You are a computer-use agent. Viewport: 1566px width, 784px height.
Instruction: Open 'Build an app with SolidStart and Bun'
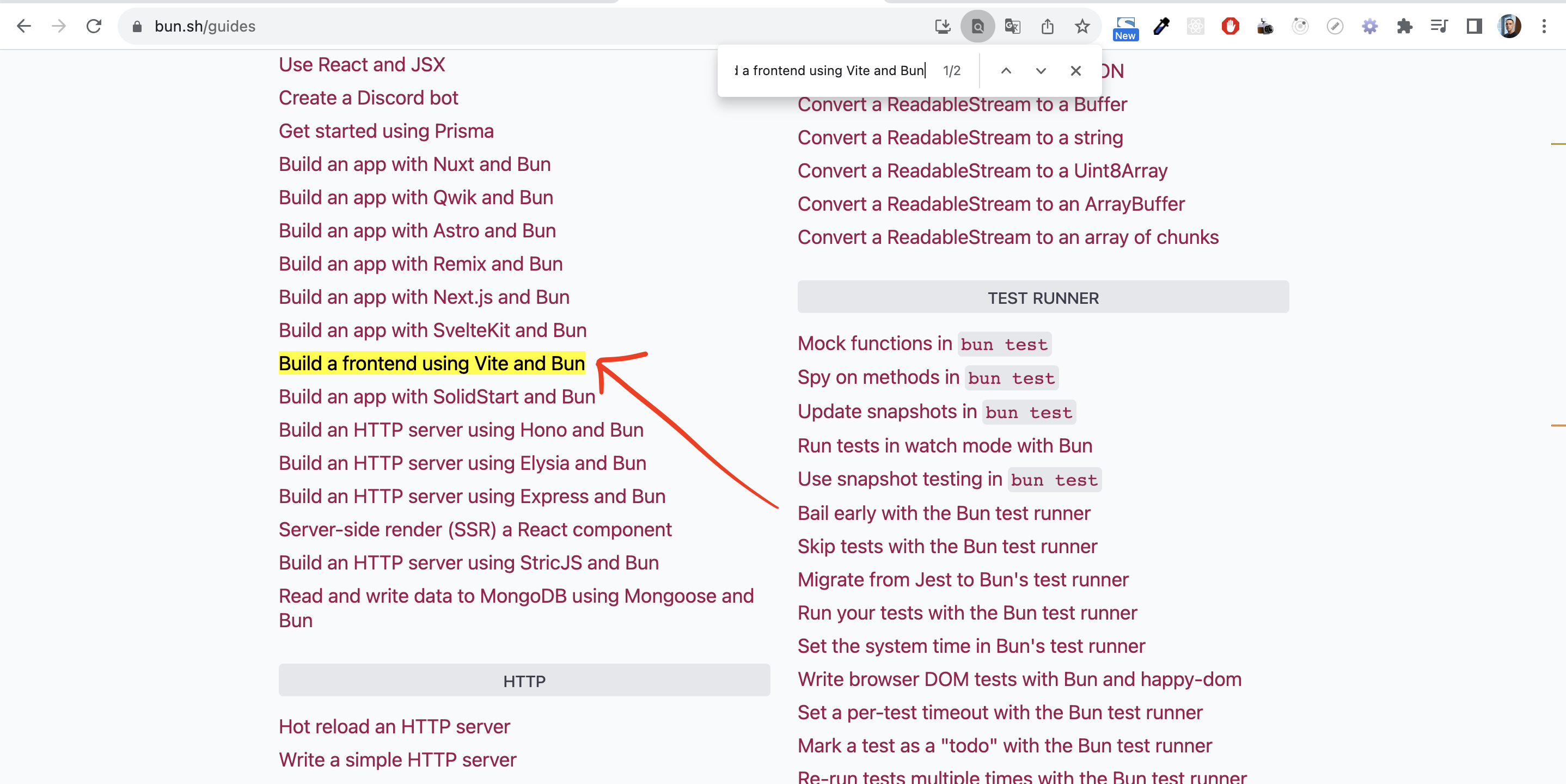click(437, 396)
